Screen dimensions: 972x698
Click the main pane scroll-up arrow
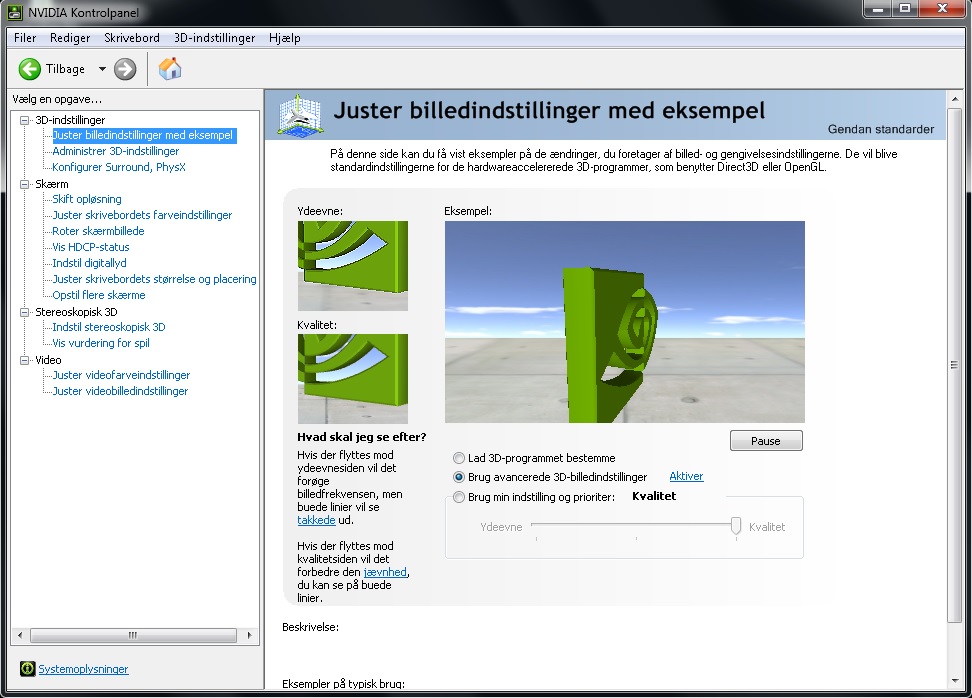[955, 99]
